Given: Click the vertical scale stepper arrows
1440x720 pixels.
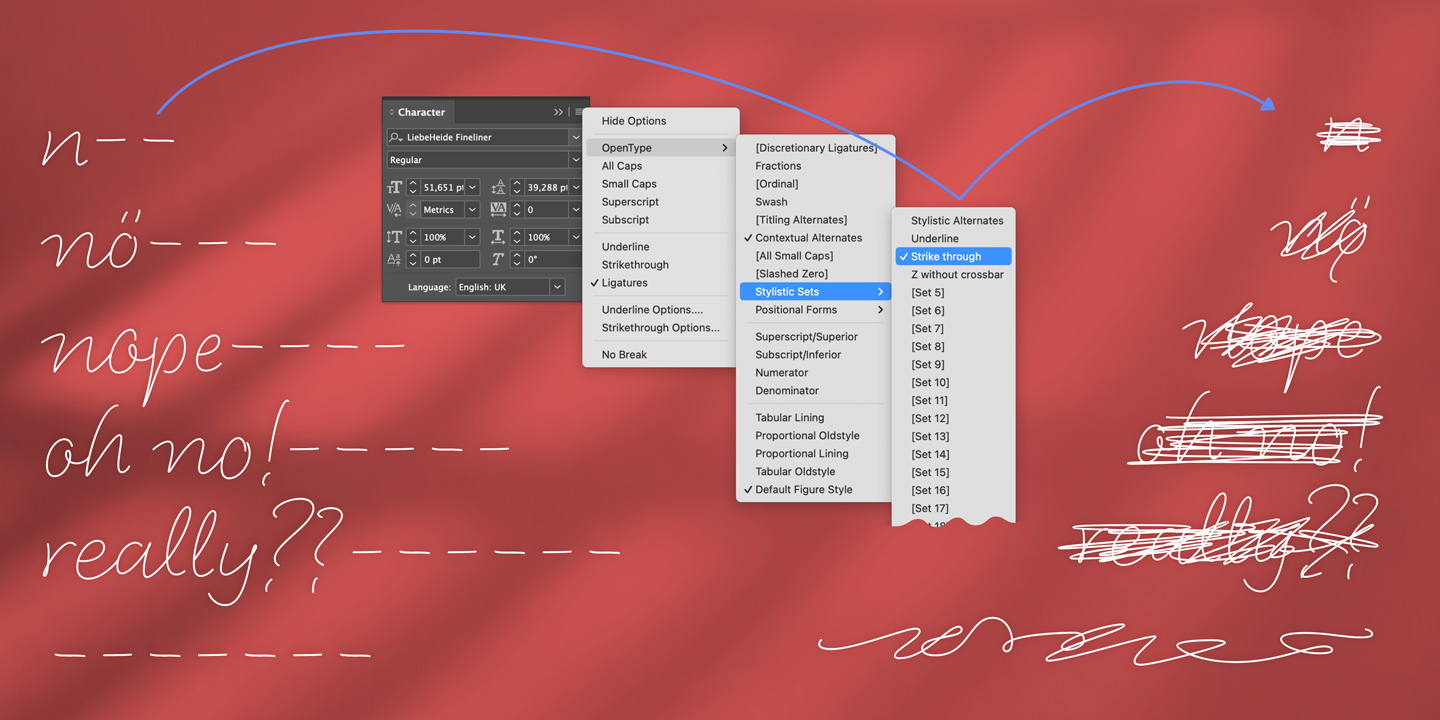Looking at the screenshot, I should click(413, 237).
